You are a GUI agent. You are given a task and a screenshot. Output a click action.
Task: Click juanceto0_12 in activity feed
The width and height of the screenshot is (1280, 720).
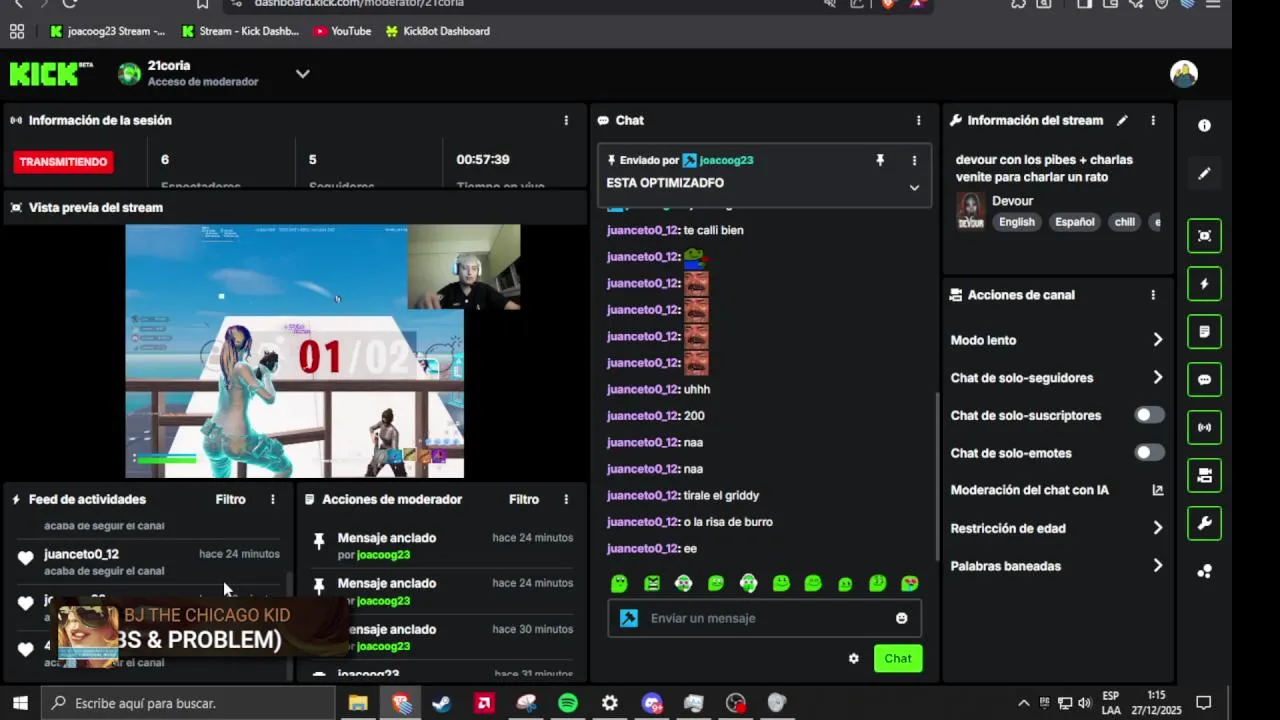81,554
